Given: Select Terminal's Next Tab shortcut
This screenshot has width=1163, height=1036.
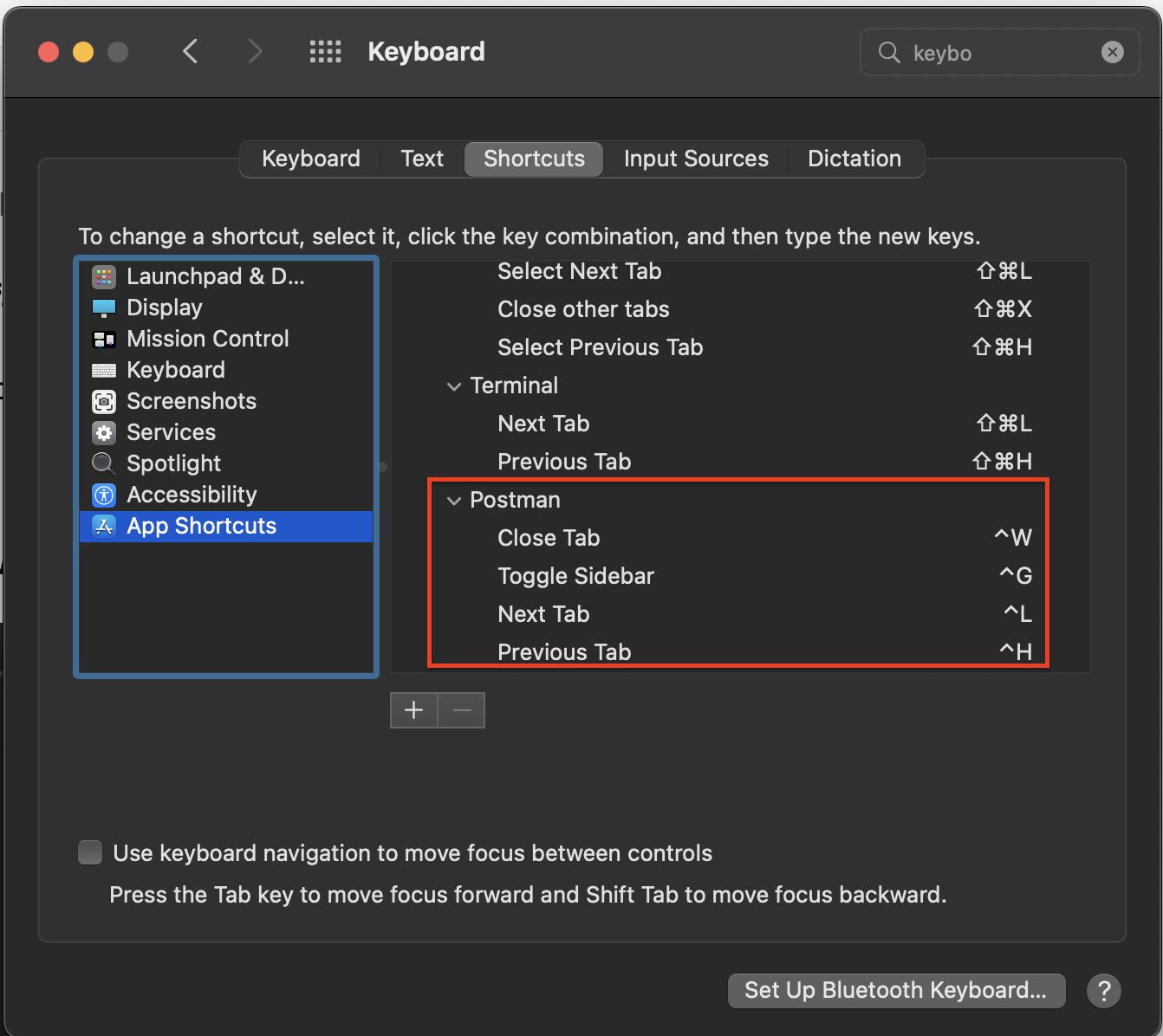Looking at the screenshot, I should 740,424.
